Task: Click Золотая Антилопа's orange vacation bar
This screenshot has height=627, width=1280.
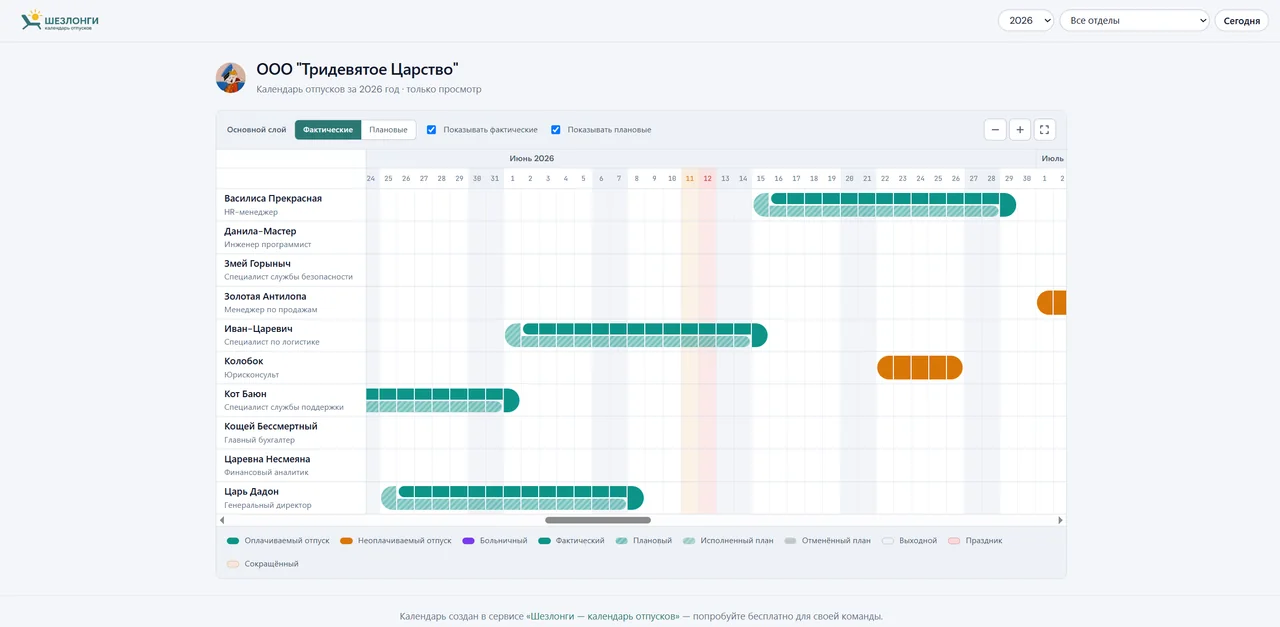Action: [x=1052, y=303]
